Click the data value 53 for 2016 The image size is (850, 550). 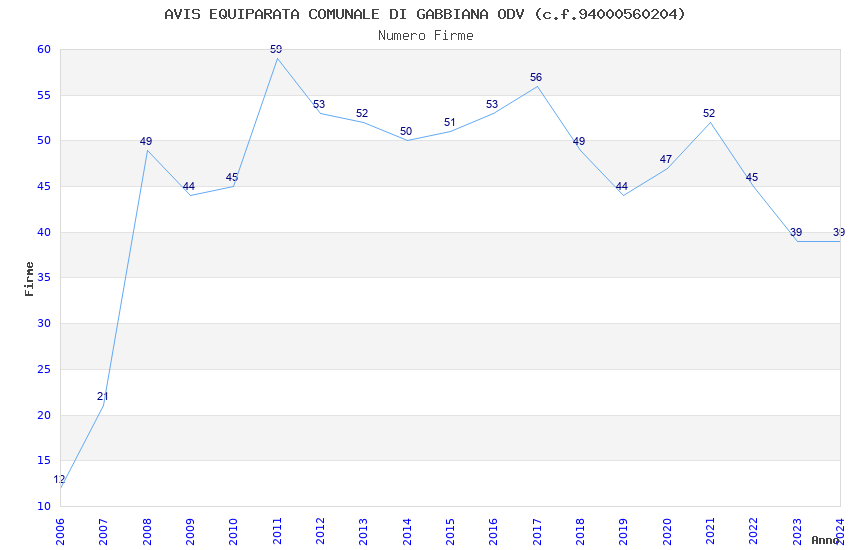click(x=492, y=104)
